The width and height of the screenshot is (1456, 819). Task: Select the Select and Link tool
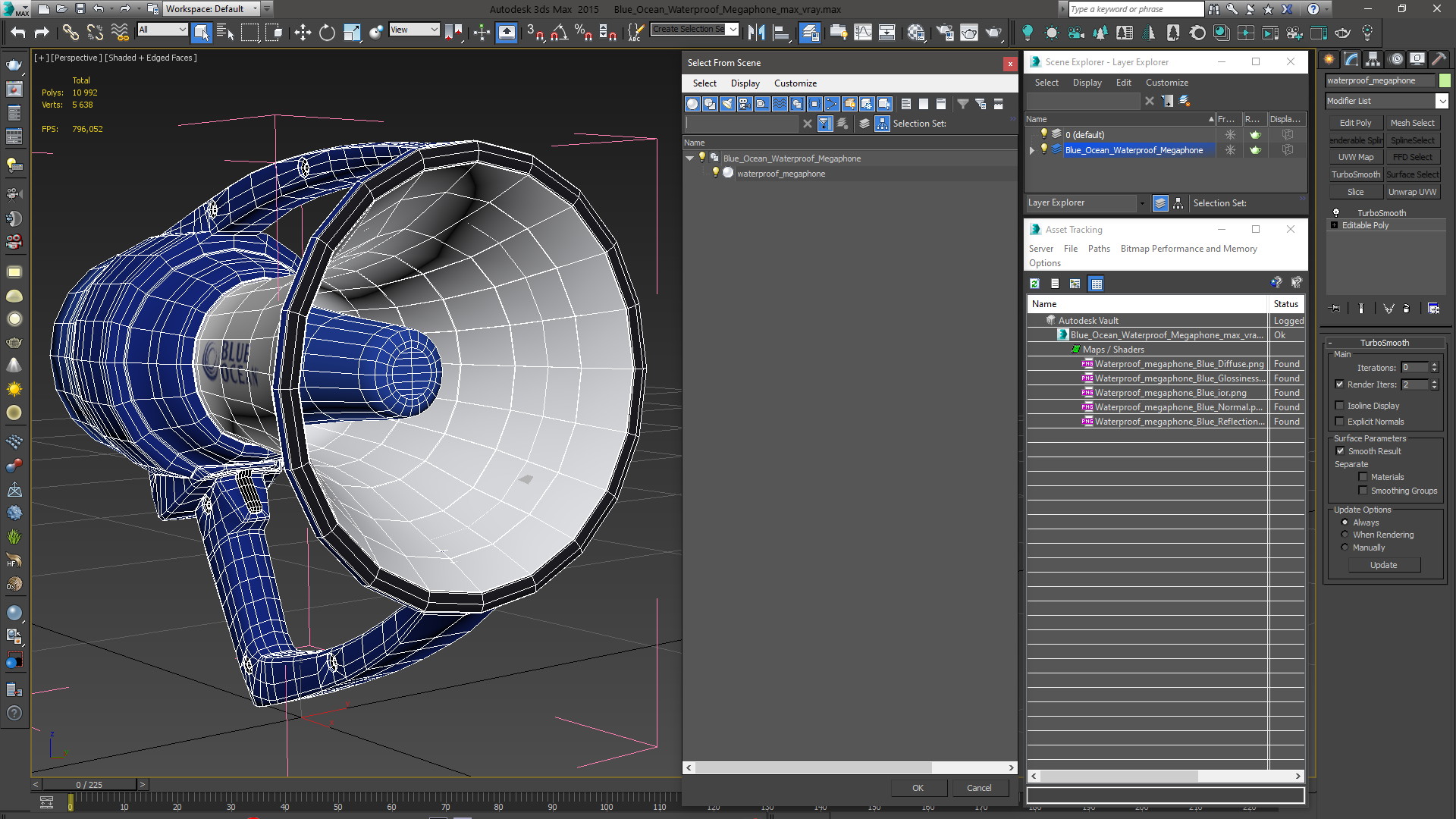[71, 32]
